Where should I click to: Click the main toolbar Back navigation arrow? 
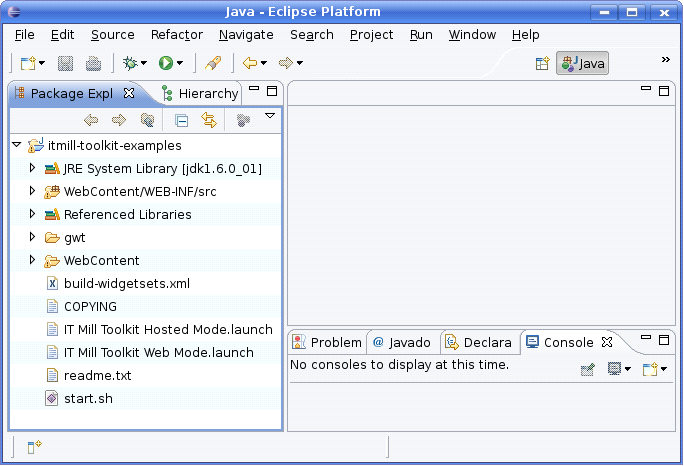pyautogui.click(x=250, y=63)
